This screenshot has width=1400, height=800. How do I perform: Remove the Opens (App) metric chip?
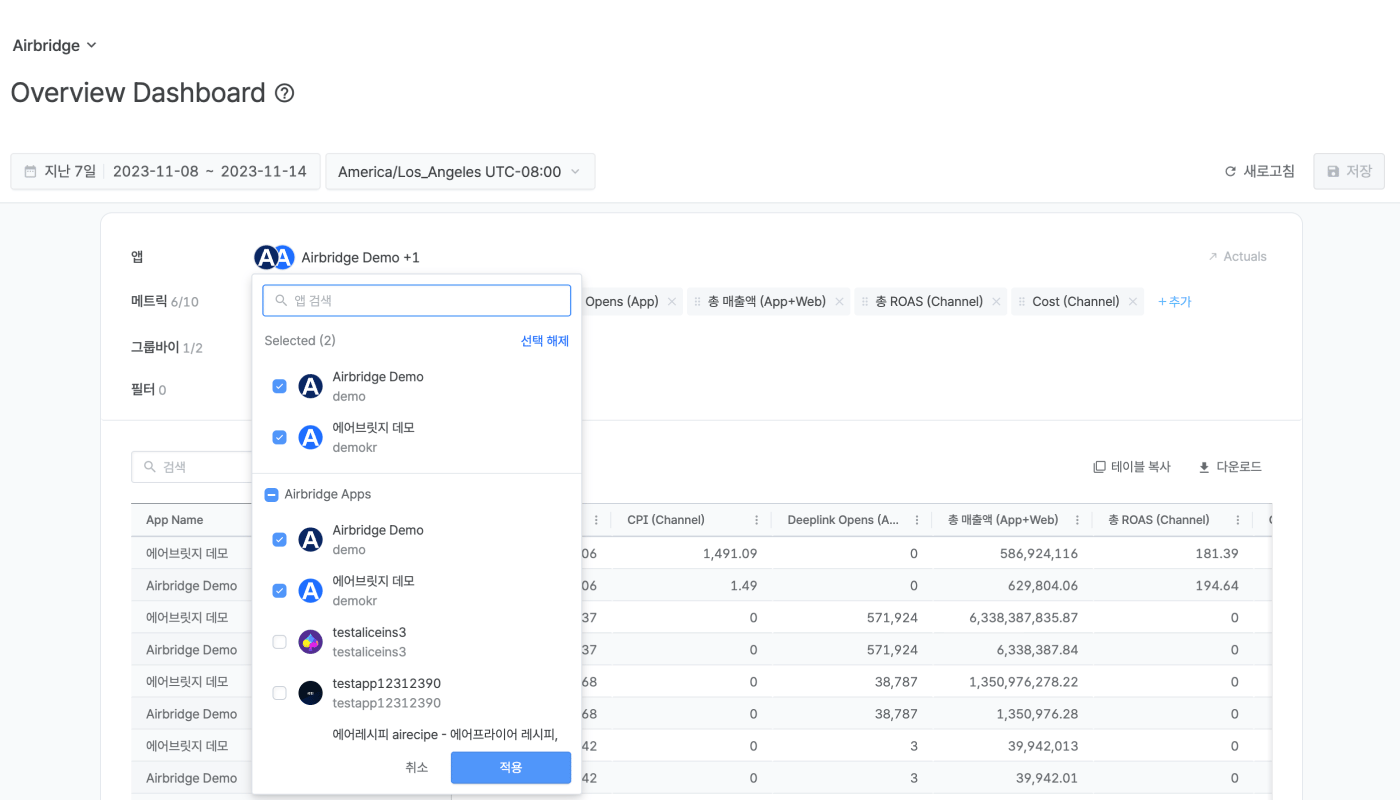click(672, 301)
